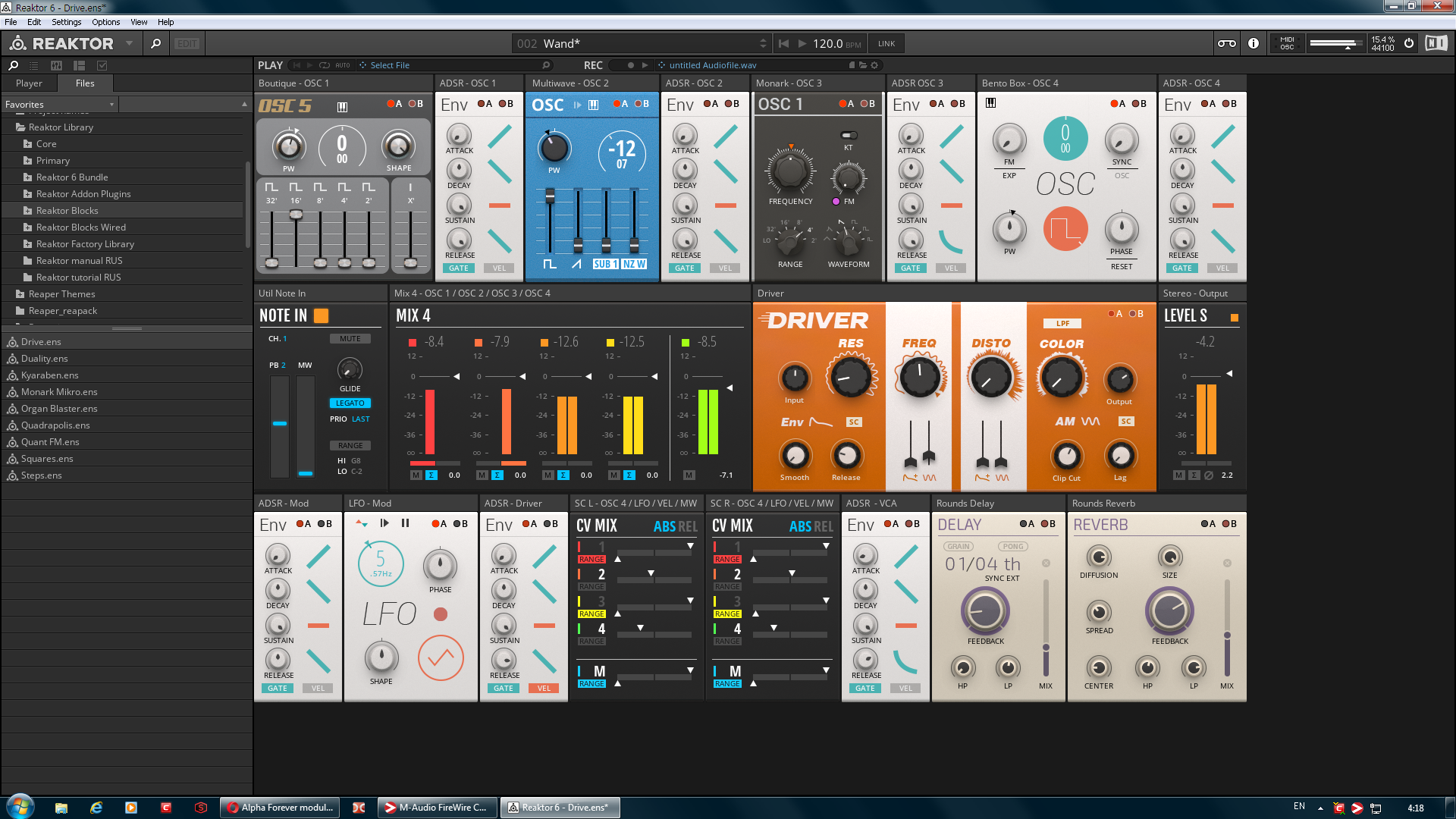Open Bento Box OSC keyboard icon
The width and height of the screenshot is (1456, 819).
pos(990,103)
